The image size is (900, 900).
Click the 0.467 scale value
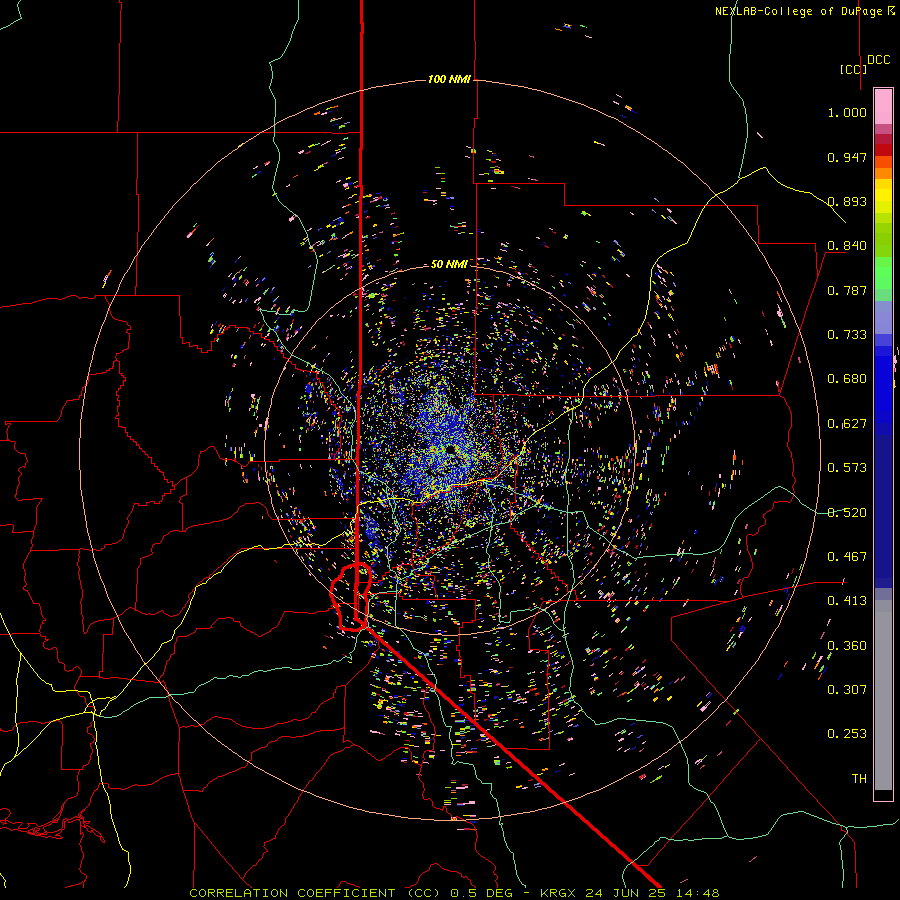pos(847,557)
